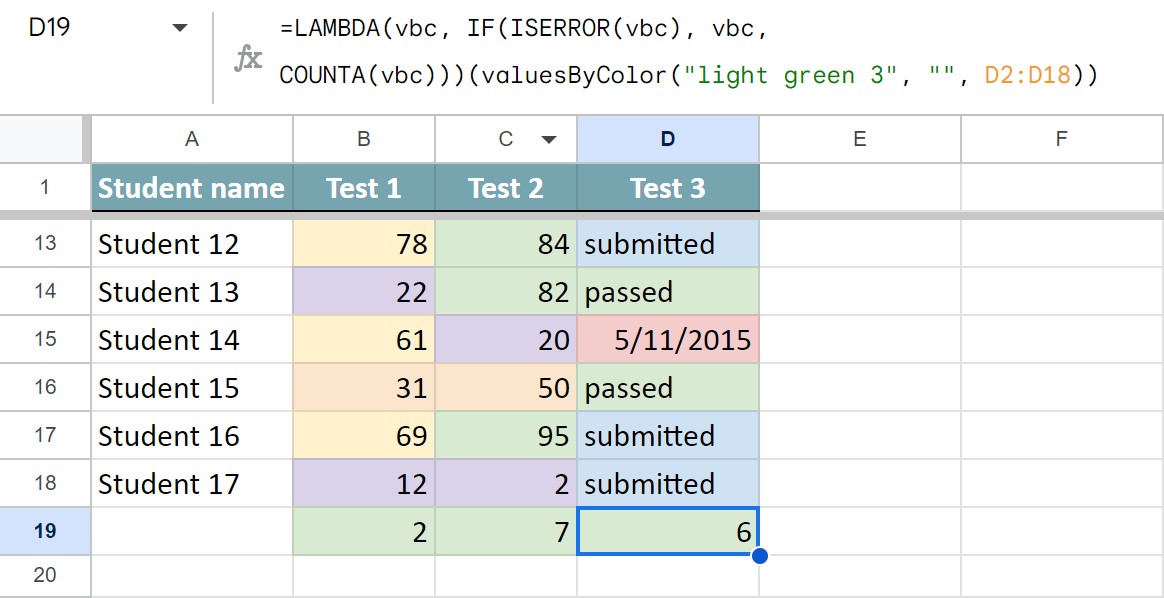Select the passed cell for Student 15

point(667,387)
